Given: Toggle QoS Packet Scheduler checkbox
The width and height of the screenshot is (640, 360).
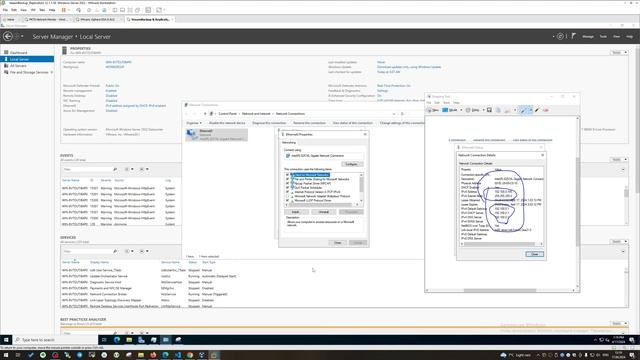Looking at the screenshot, I should [x=287, y=188].
